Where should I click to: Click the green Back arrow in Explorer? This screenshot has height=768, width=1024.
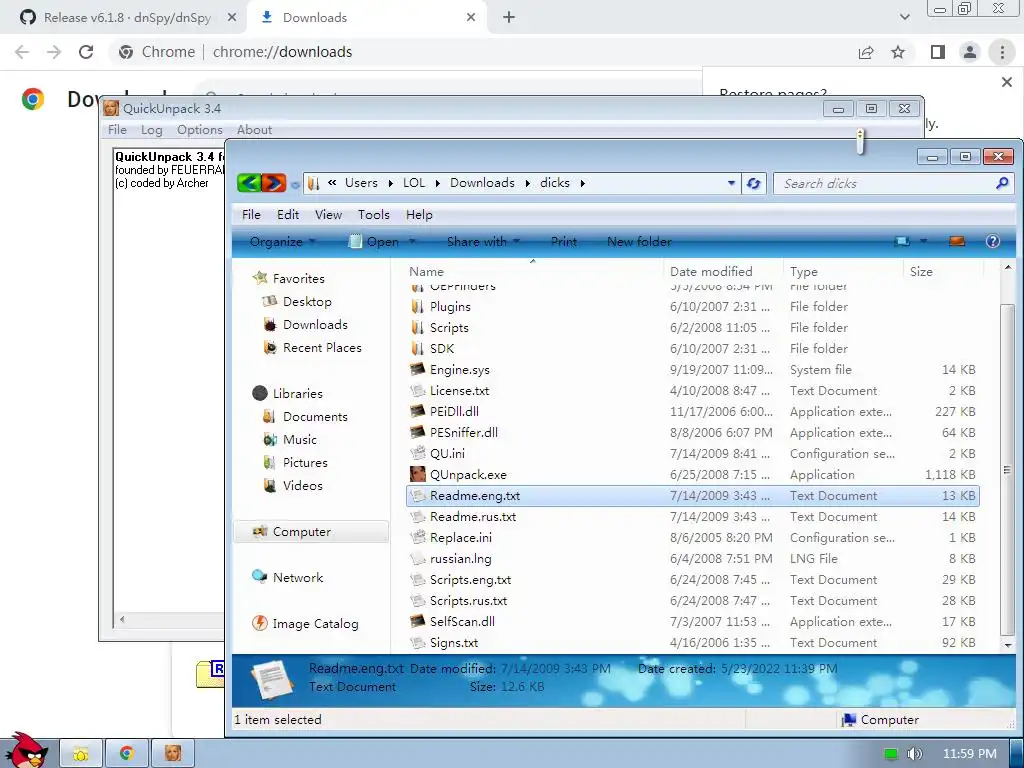click(x=249, y=183)
